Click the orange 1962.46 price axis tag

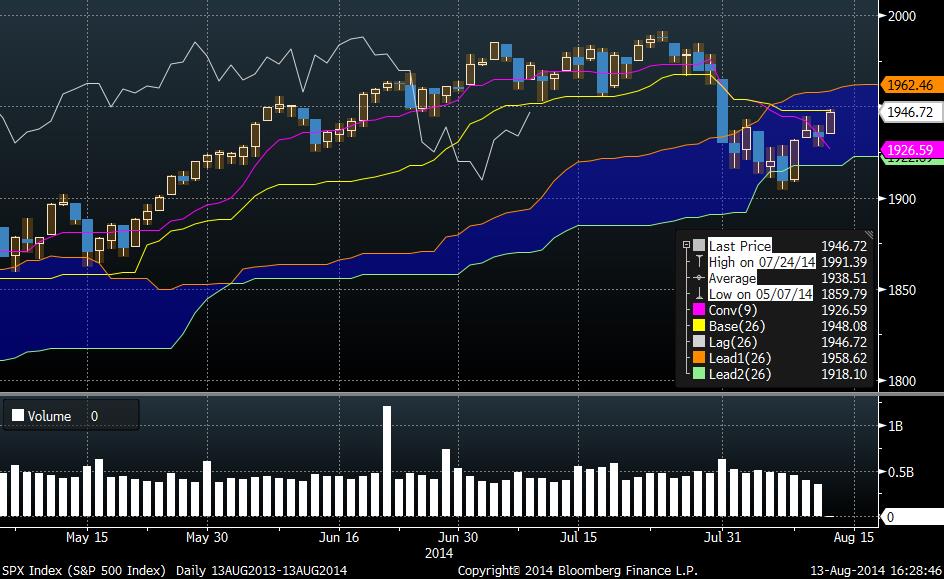pyautogui.click(x=910, y=86)
